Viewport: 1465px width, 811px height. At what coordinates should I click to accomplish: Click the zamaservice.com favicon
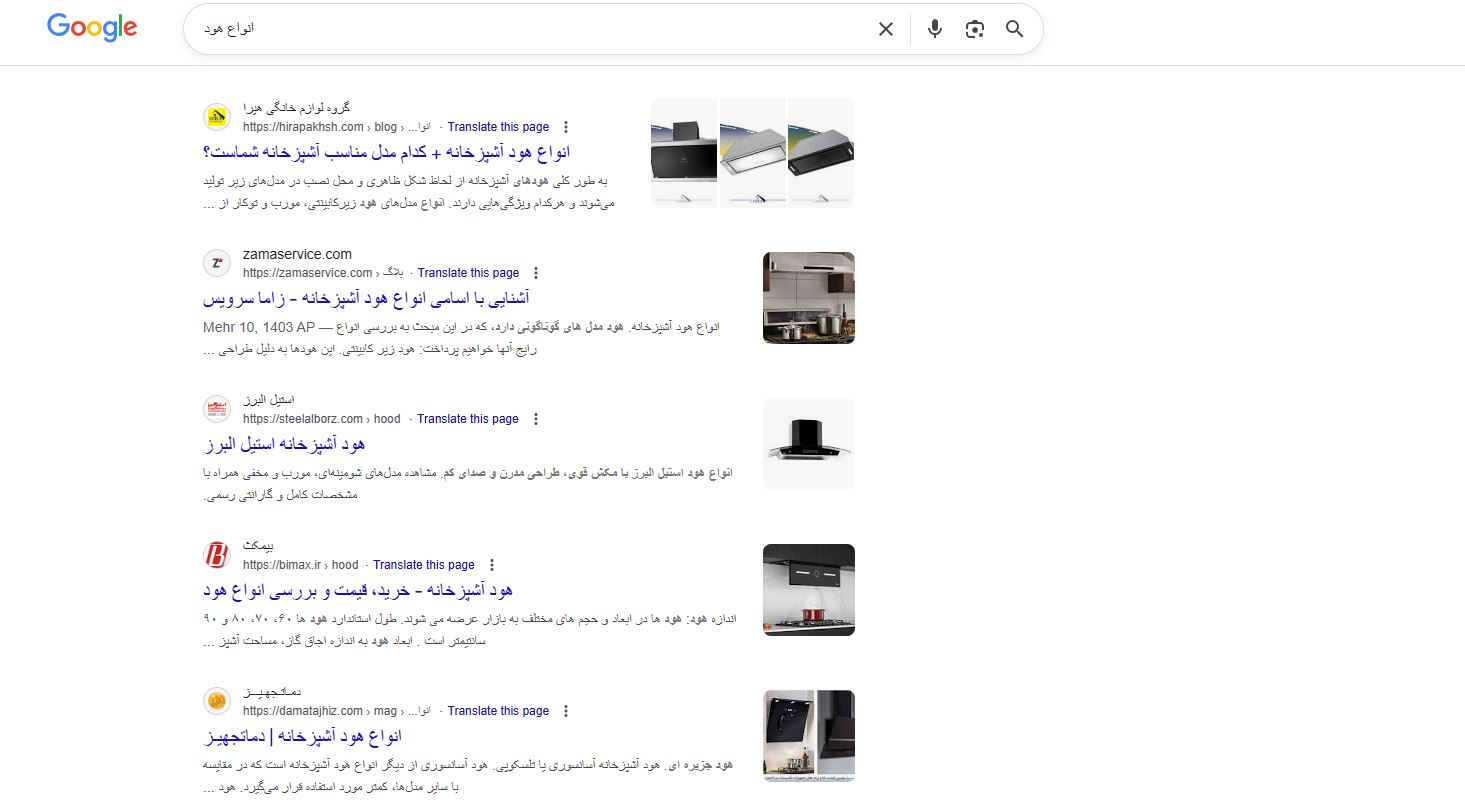coord(217,263)
